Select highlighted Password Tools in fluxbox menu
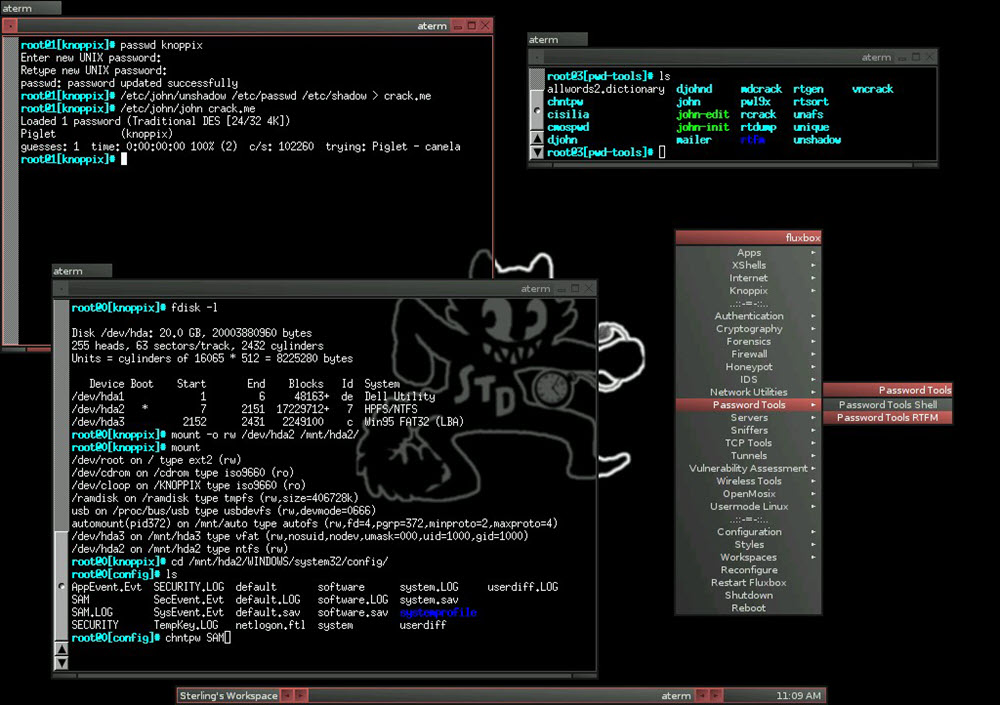 pos(749,405)
